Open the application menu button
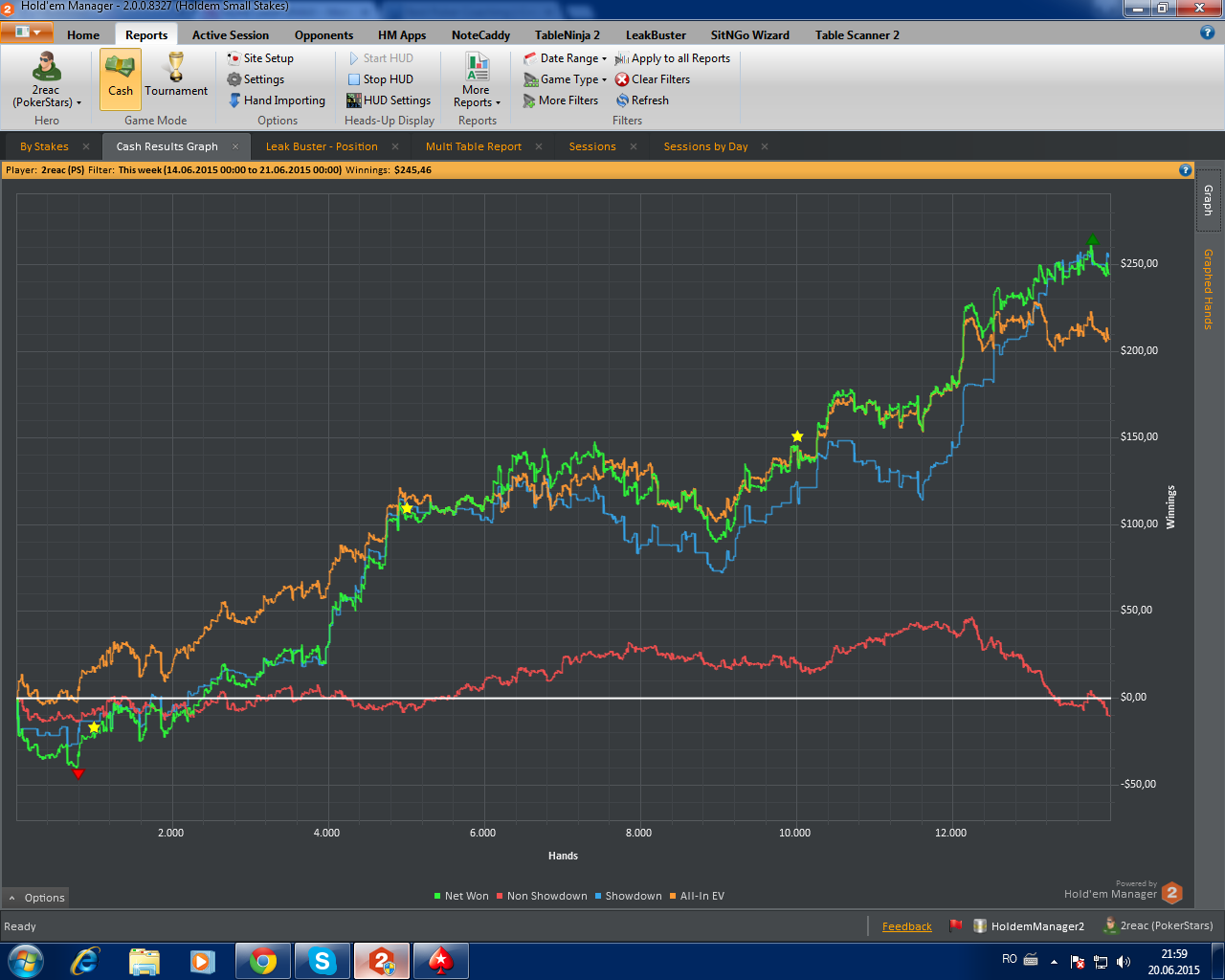 27,33
